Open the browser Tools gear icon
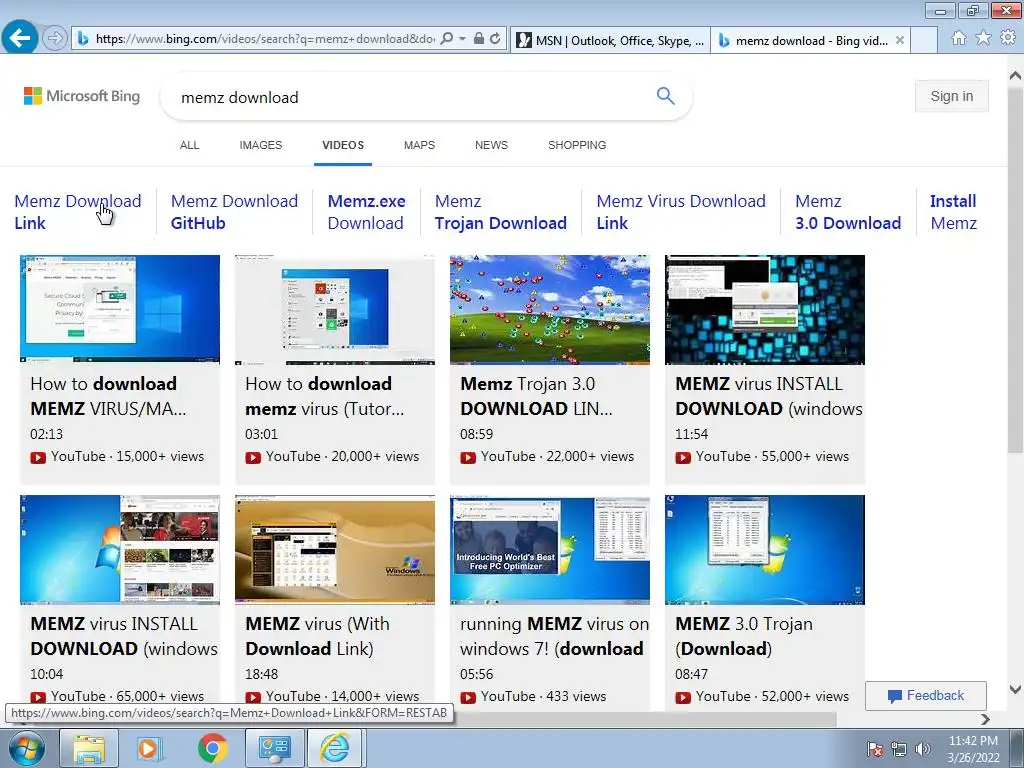This screenshot has height=768, width=1024. [1008, 38]
